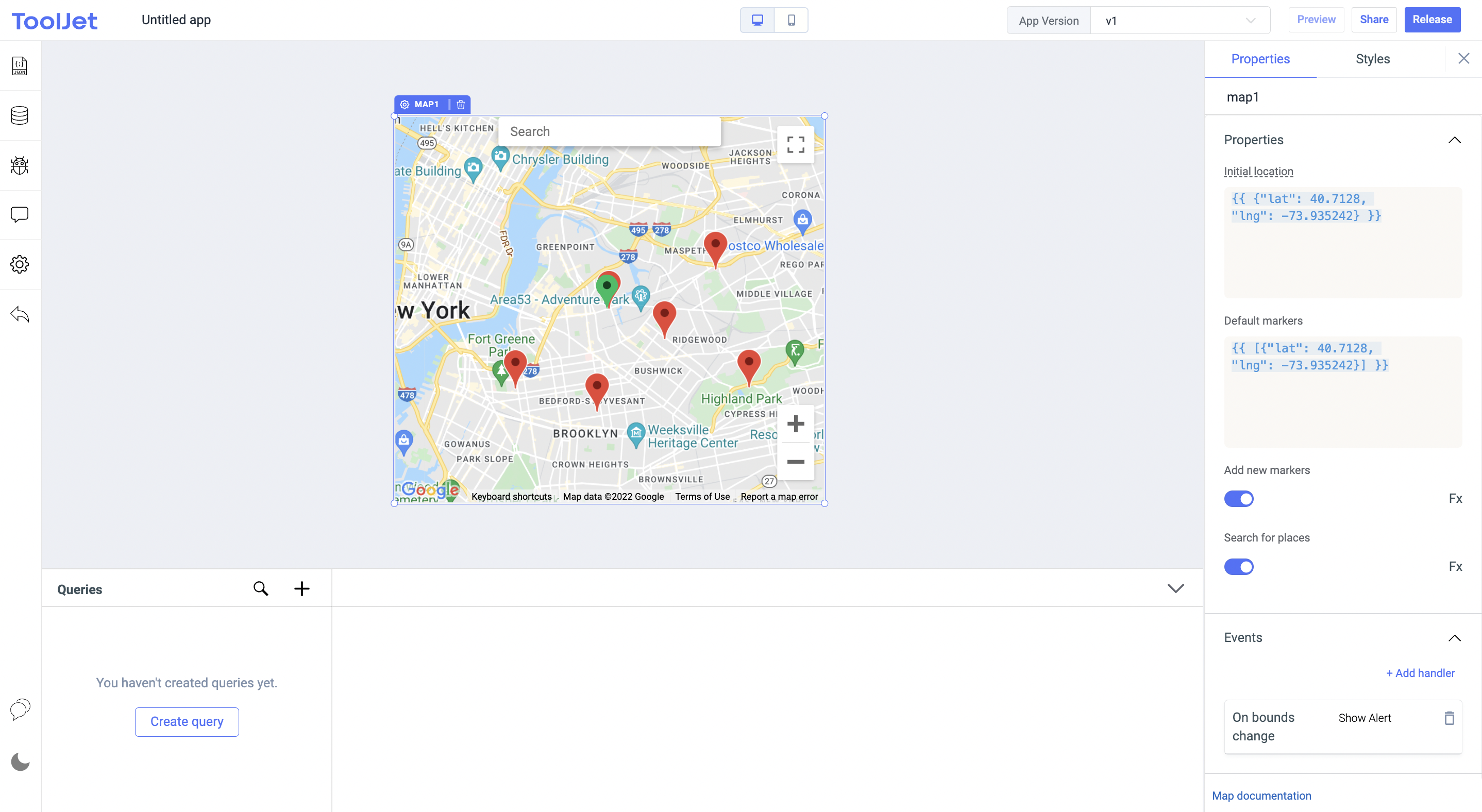The image size is (1482, 812).
Task: Click the chat/comments panel icon
Action: click(20, 215)
